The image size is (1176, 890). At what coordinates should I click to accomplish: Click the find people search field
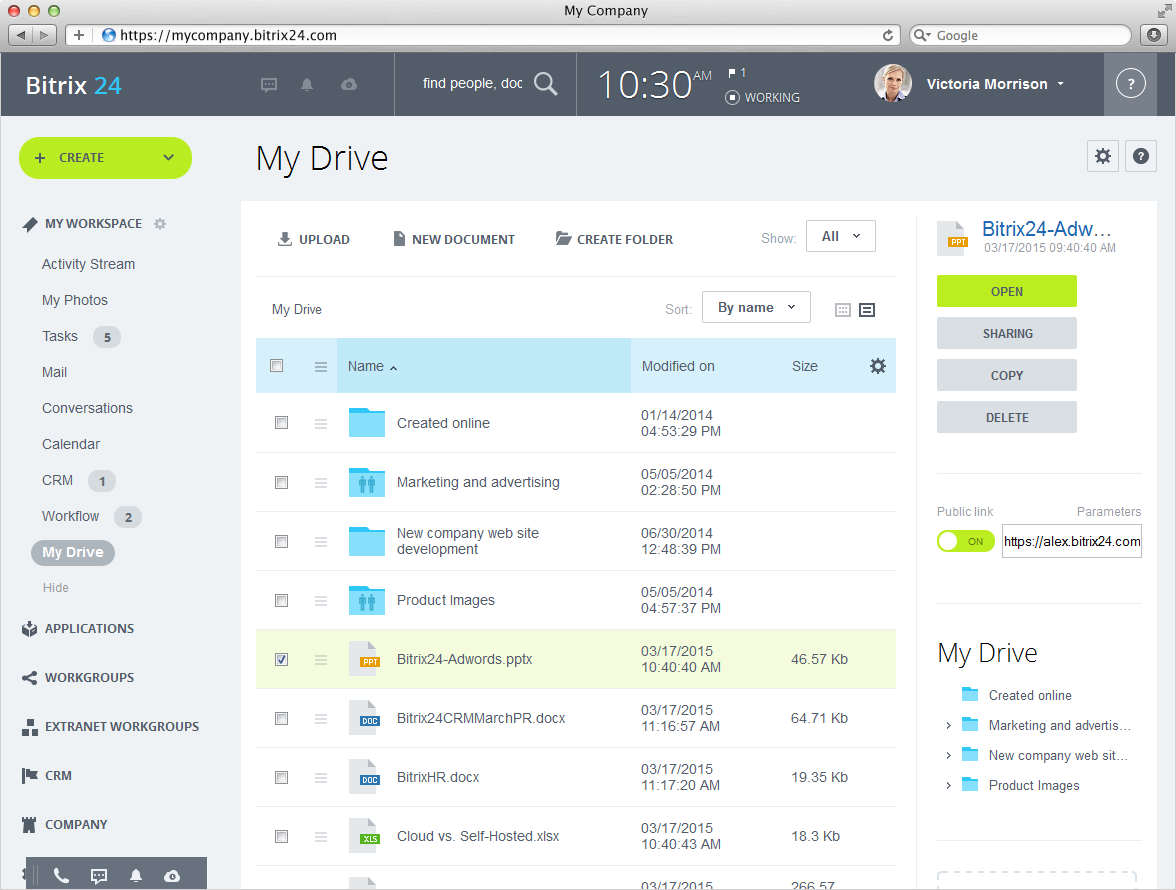pyautogui.click(x=472, y=83)
